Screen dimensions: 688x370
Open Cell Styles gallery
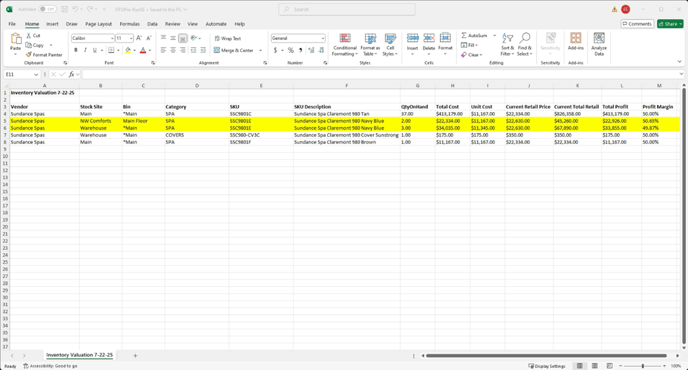click(390, 44)
